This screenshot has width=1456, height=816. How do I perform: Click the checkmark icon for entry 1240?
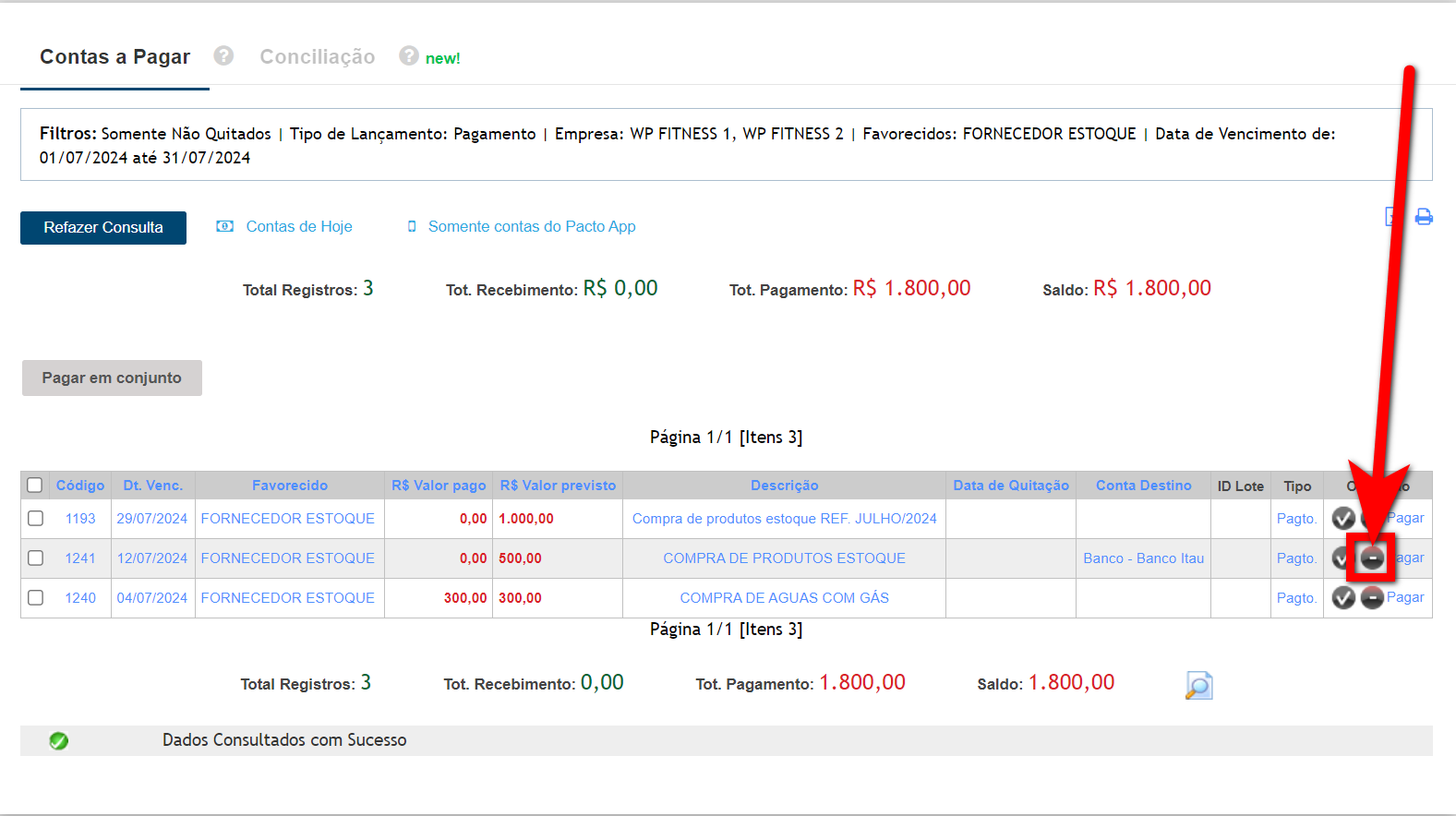tap(1342, 598)
